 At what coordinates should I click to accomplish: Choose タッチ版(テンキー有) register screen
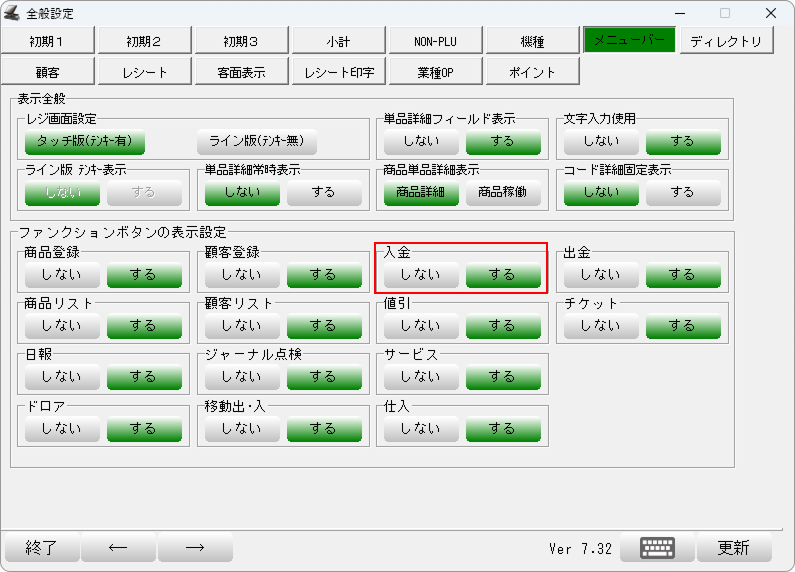click(85, 141)
